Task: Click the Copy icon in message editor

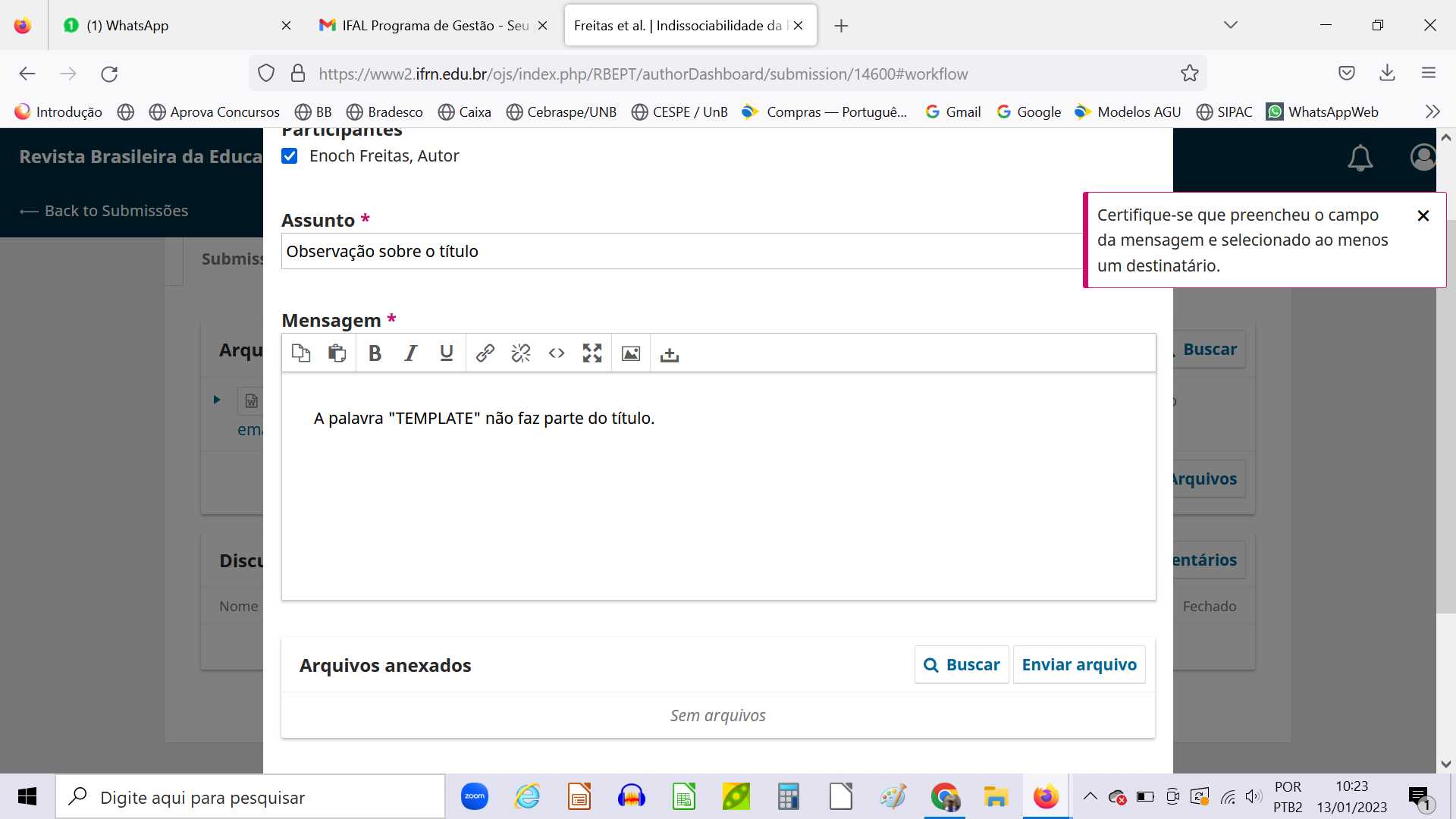Action: 301,353
